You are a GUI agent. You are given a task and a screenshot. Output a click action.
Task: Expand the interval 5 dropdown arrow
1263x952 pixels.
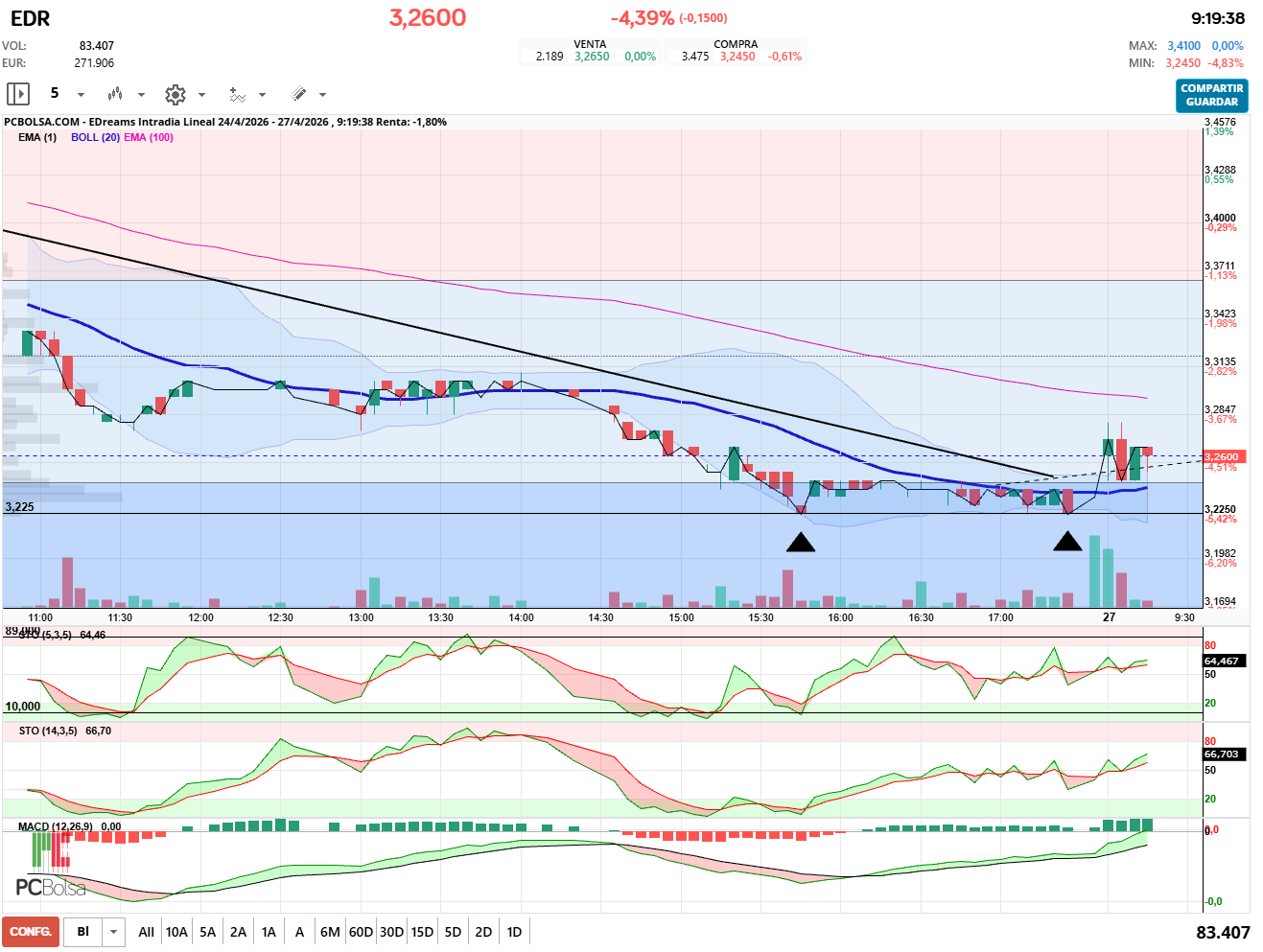coord(81,95)
